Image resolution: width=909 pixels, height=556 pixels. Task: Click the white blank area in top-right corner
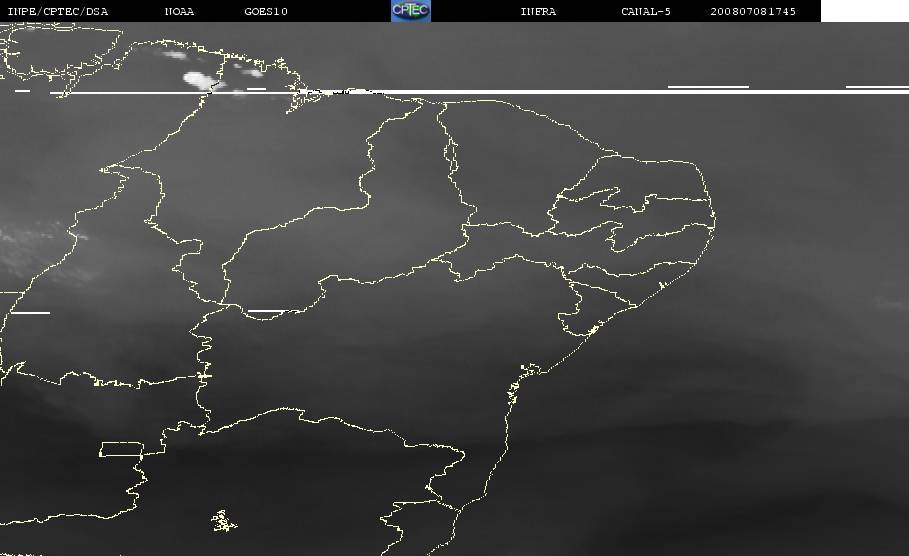click(x=864, y=10)
